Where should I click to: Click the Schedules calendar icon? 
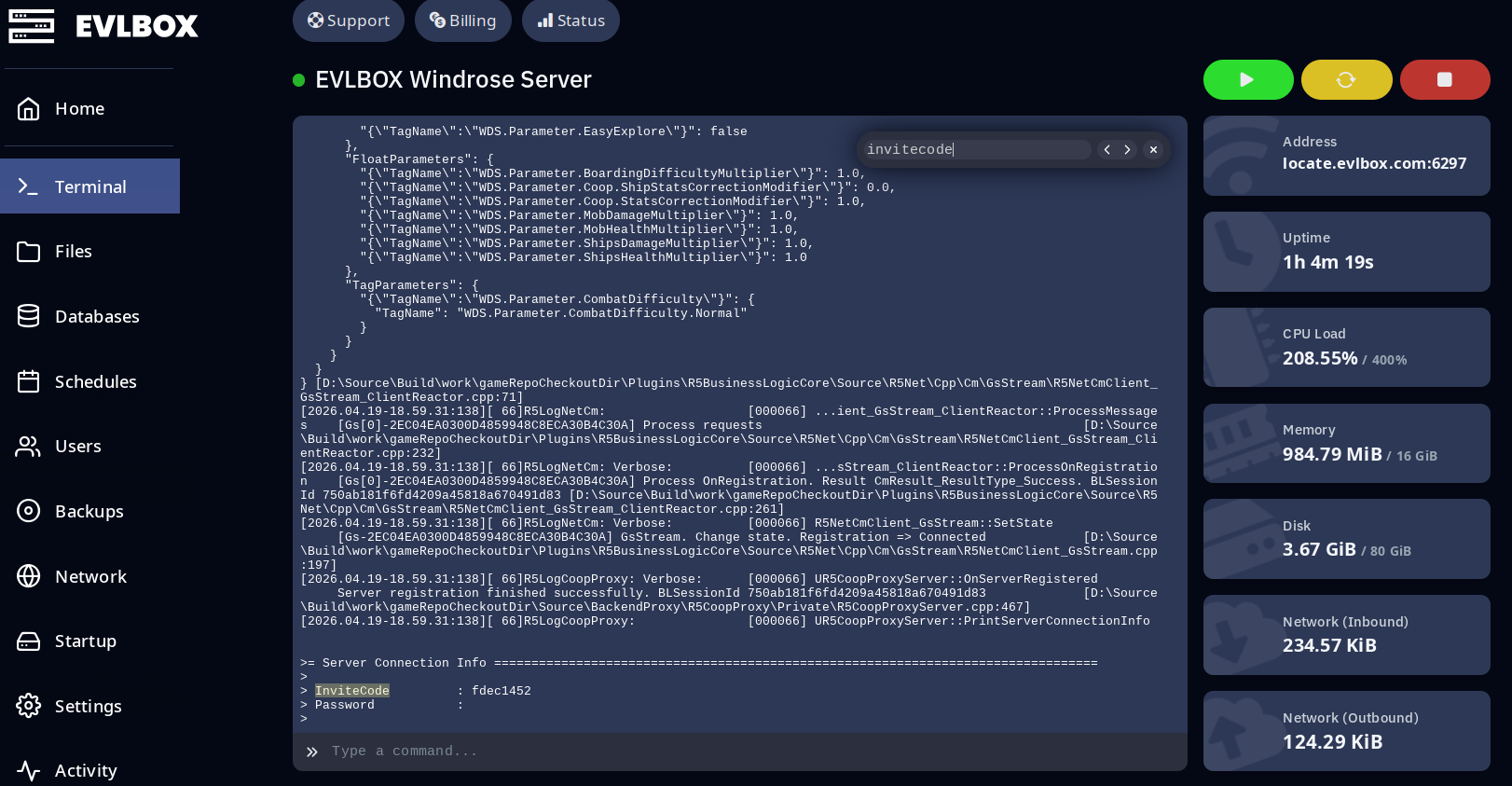[x=29, y=381]
